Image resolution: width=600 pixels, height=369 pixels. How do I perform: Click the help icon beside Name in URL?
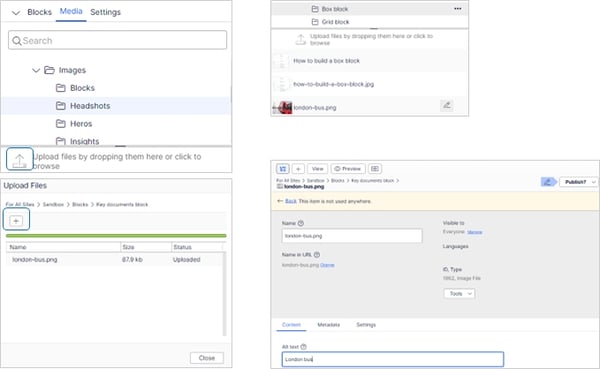pos(317,255)
